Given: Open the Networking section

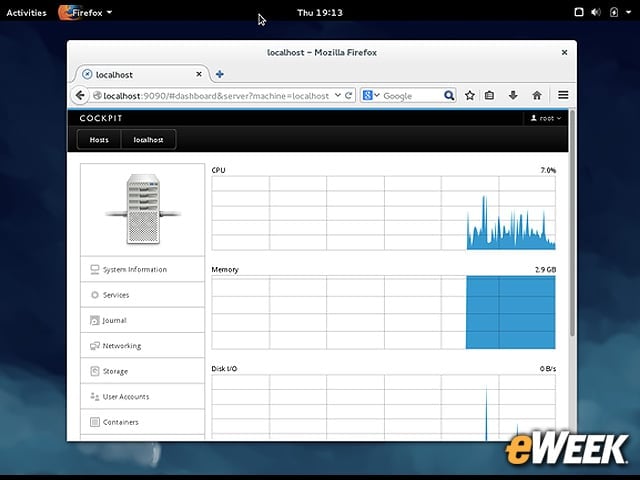Looking at the screenshot, I should (x=142, y=346).
